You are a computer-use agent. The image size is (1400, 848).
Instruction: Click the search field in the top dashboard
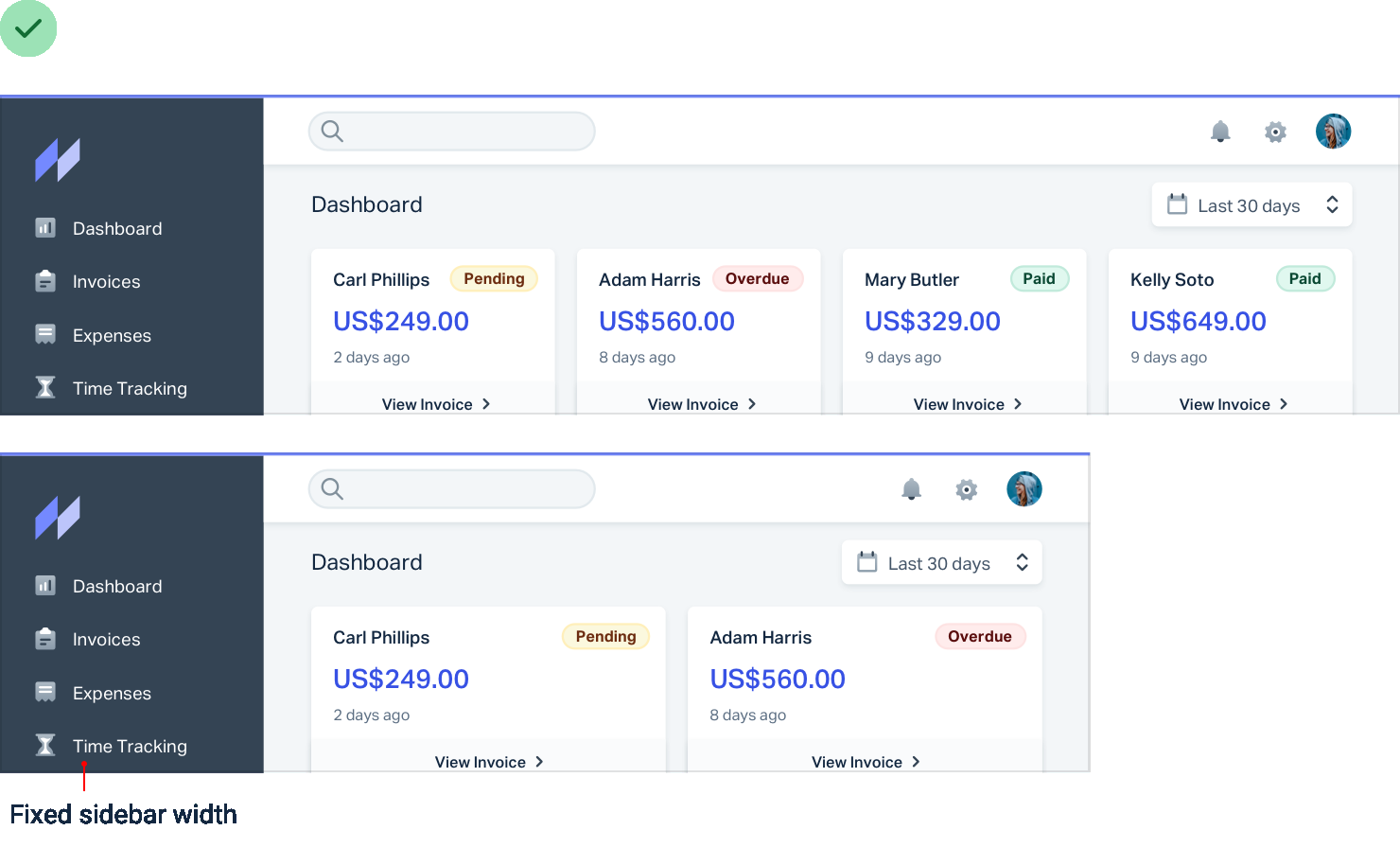pos(452,132)
